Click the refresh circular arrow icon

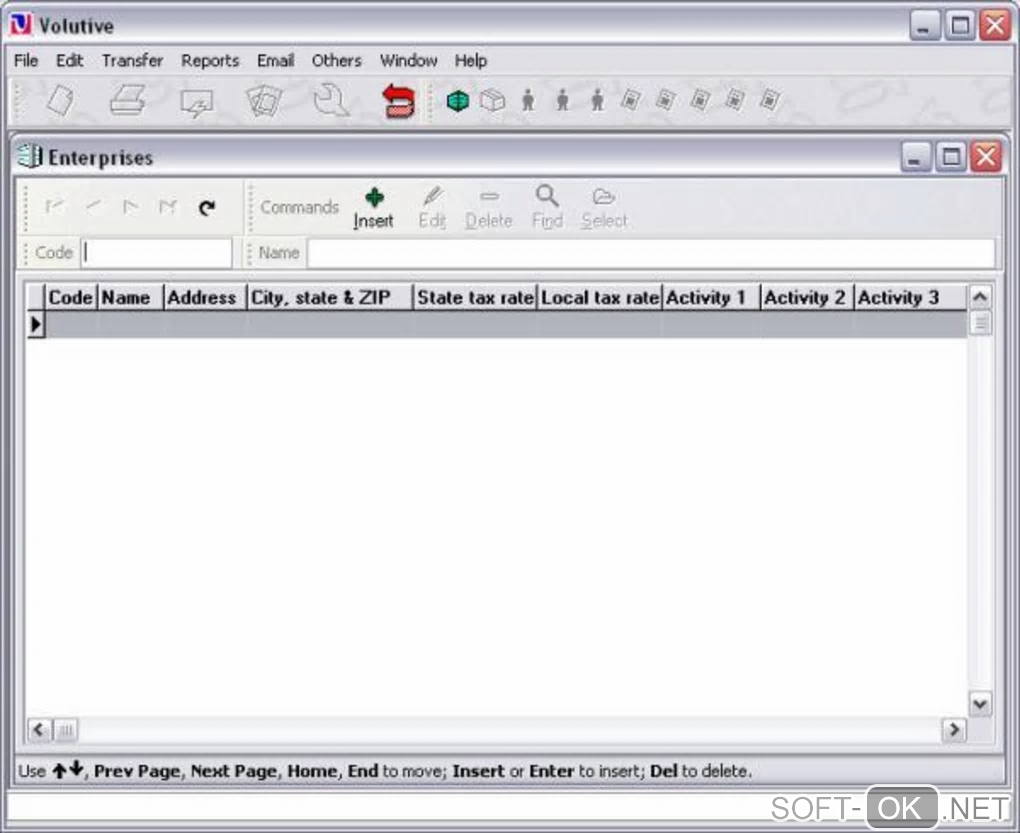point(207,207)
